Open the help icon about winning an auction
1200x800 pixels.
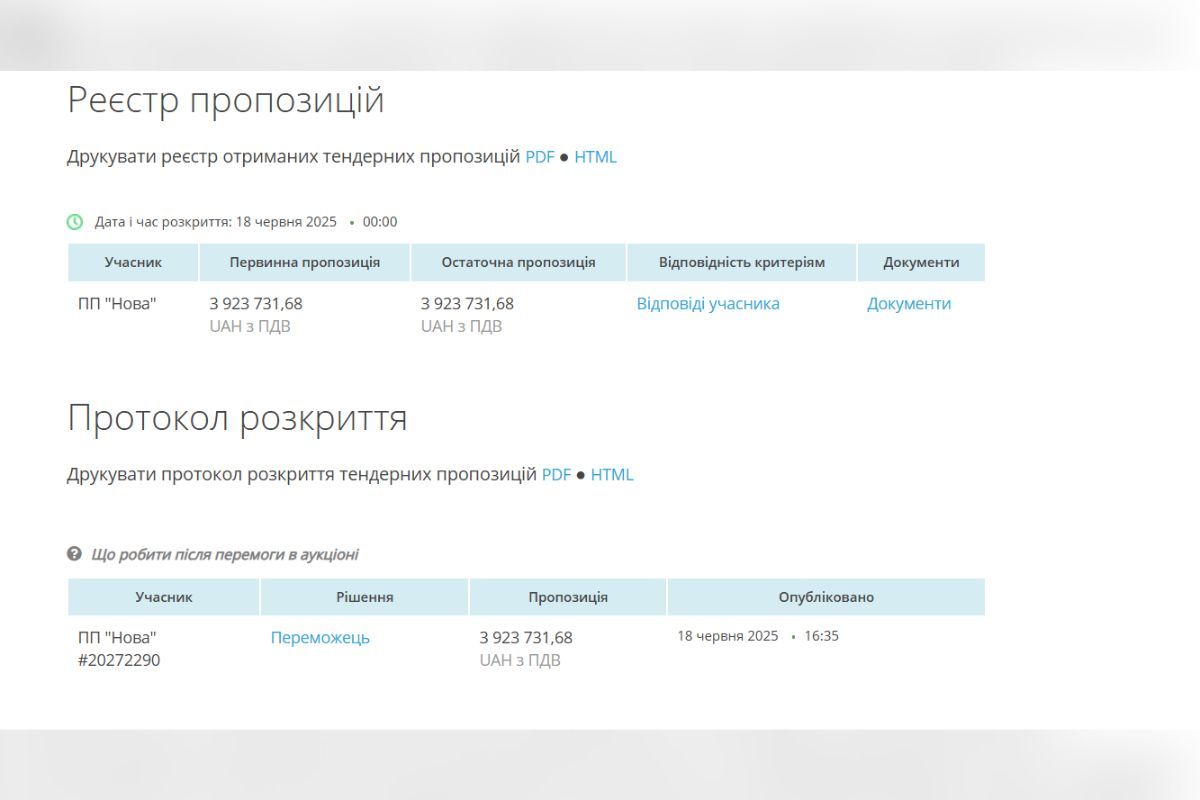74,554
